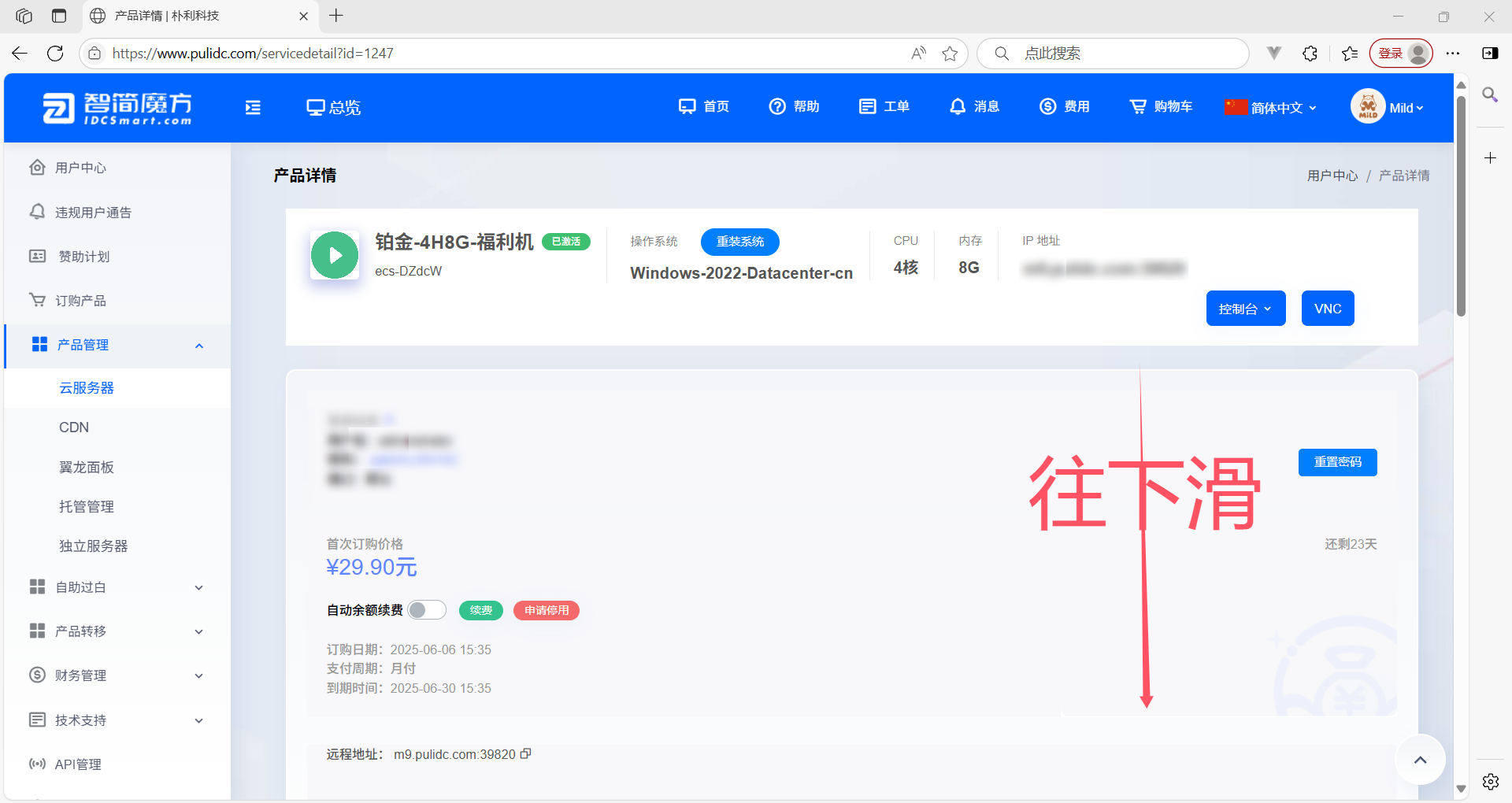Click the scrollbar down arrow
The width and height of the screenshot is (1512, 803).
1461,789
